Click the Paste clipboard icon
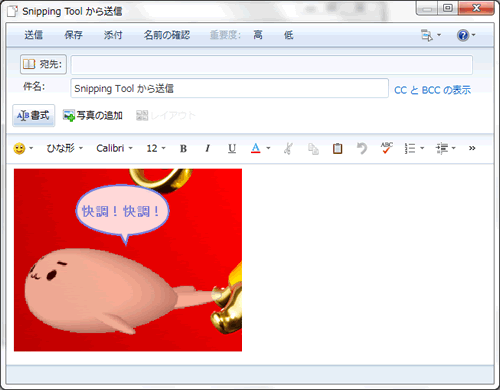Image resolution: width=500 pixels, height=390 pixels. click(x=337, y=148)
